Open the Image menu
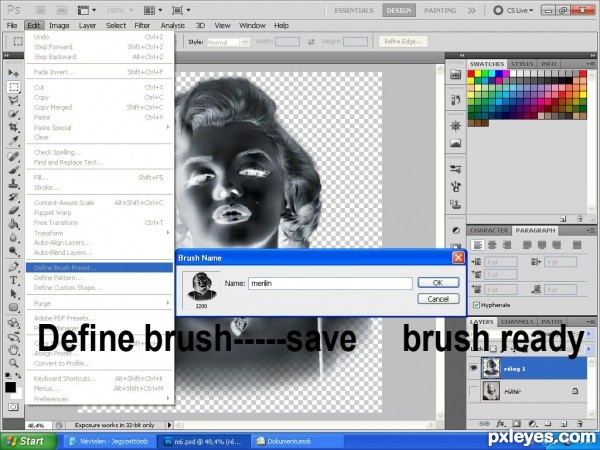The width and height of the screenshot is (600, 450). click(x=59, y=26)
